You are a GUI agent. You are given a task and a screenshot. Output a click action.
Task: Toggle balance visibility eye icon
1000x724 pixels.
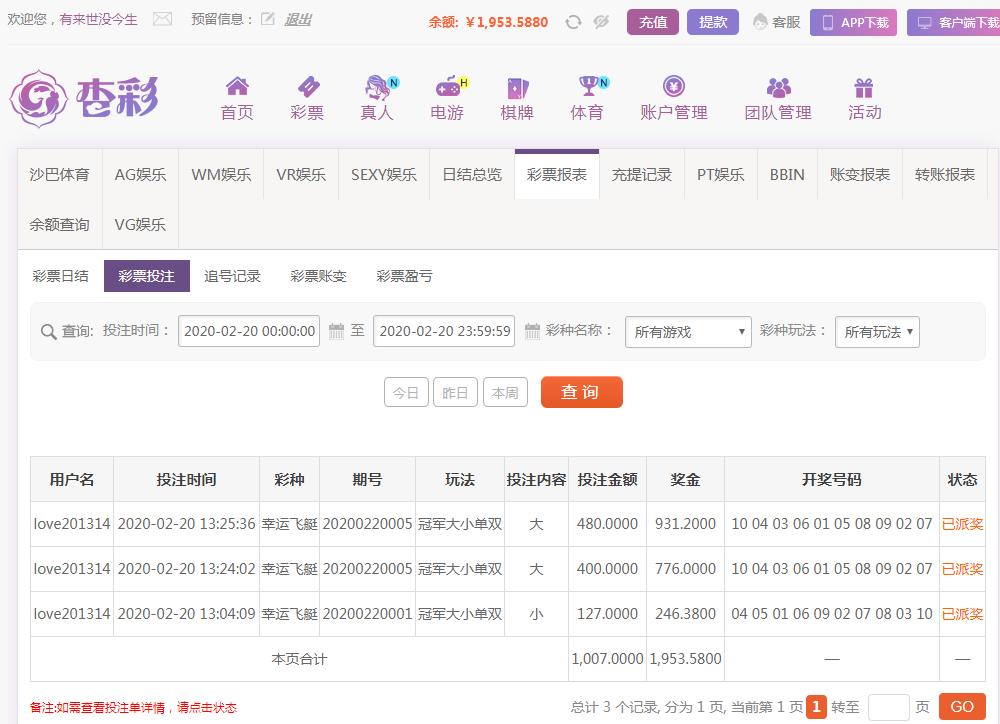(601, 22)
